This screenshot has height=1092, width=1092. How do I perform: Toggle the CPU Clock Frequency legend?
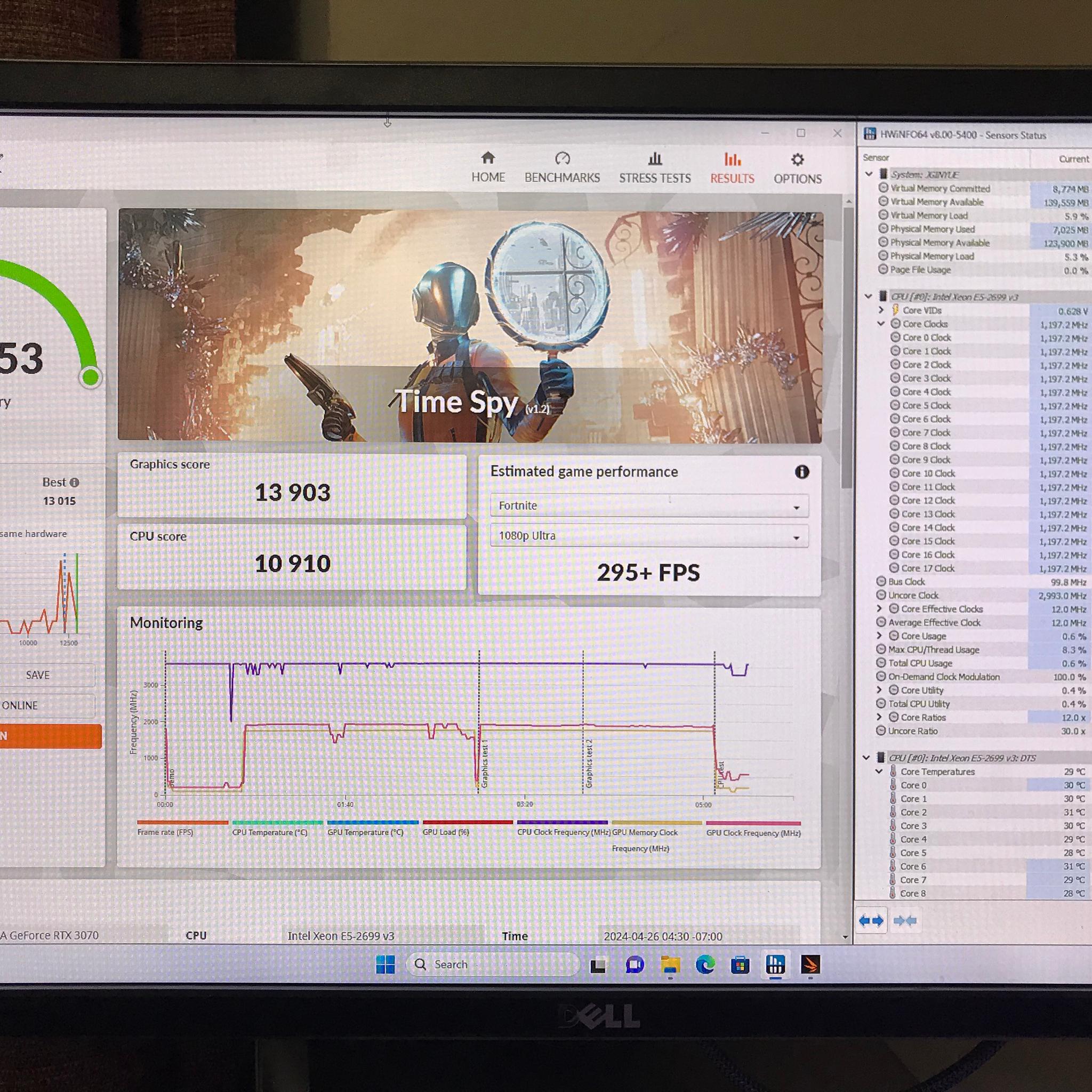(x=563, y=828)
